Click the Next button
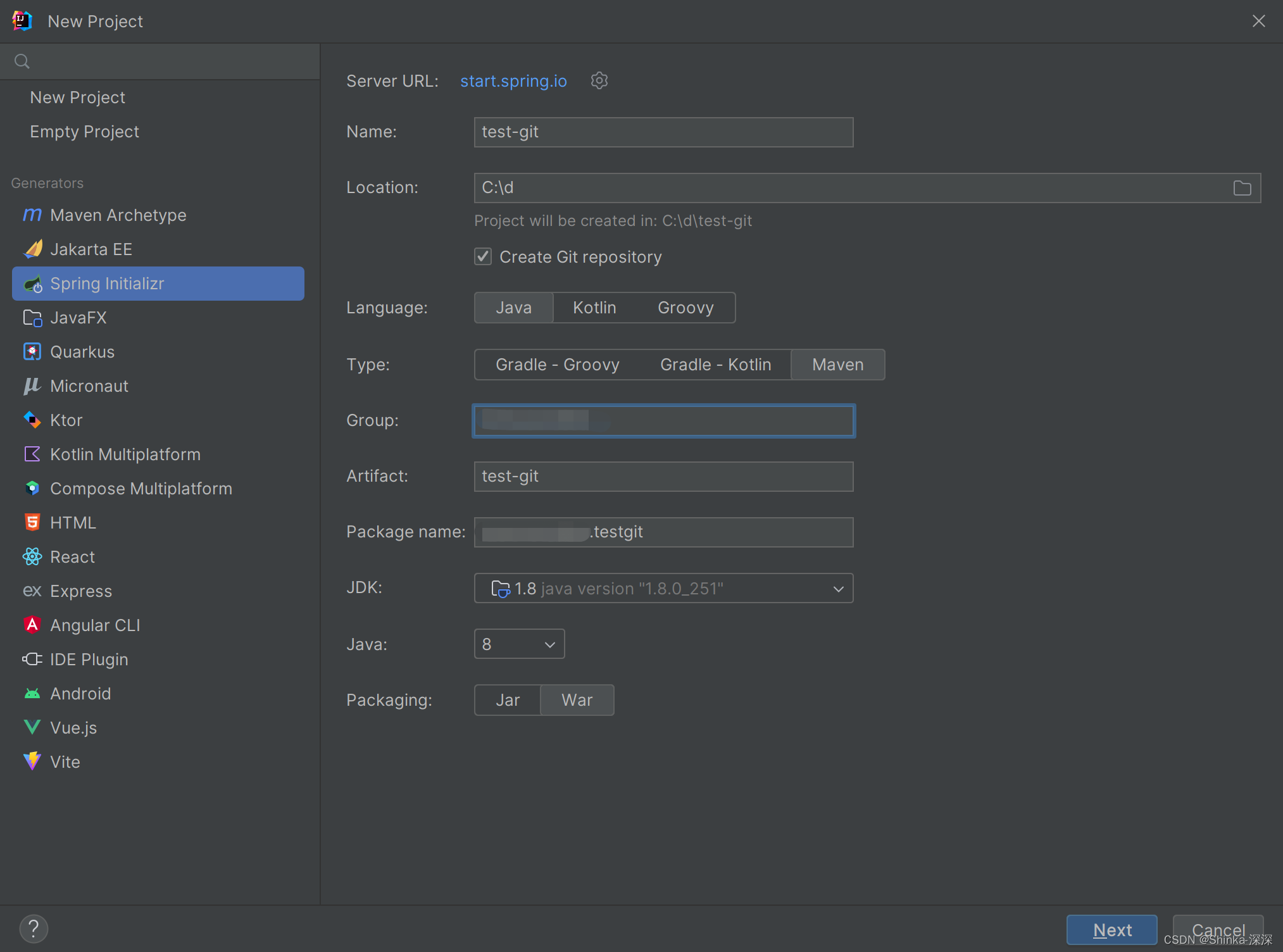 tap(1112, 930)
